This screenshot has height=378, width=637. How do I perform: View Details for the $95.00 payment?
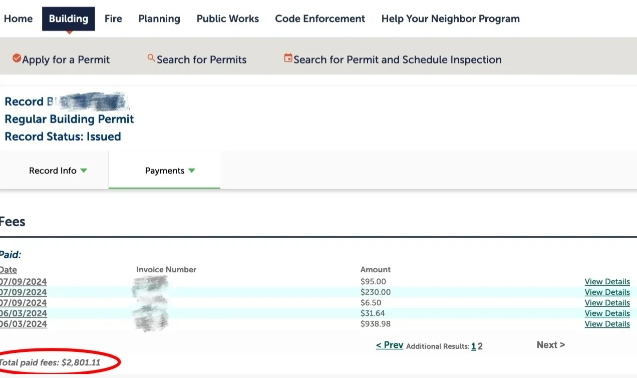tap(607, 282)
